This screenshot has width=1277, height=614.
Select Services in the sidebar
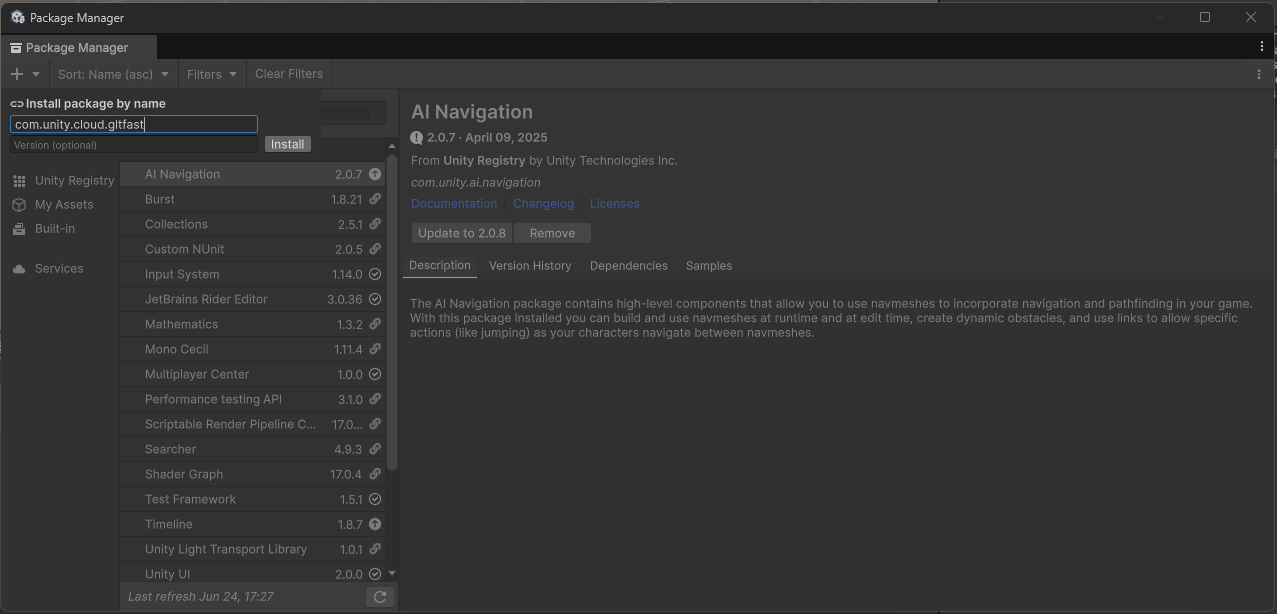click(59, 269)
